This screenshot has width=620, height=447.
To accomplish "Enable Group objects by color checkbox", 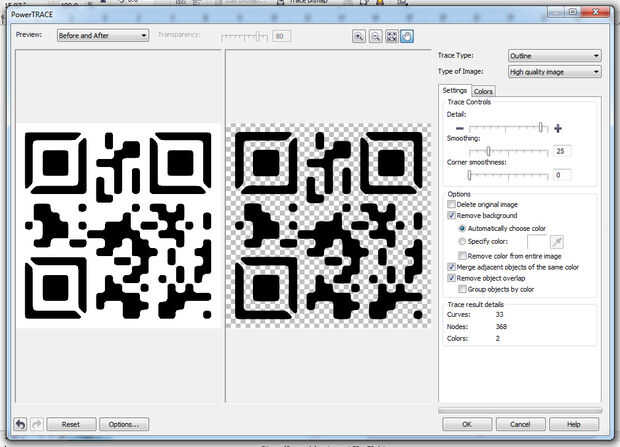I will (x=462, y=289).
